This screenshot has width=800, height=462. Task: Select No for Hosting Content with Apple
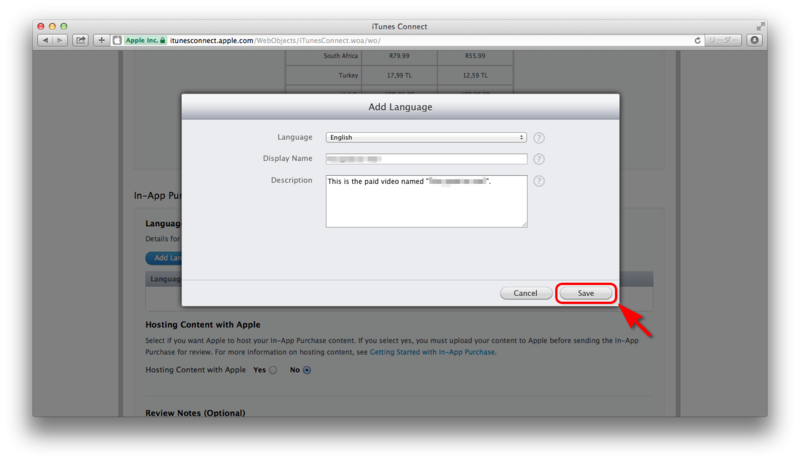coord(307,370)
